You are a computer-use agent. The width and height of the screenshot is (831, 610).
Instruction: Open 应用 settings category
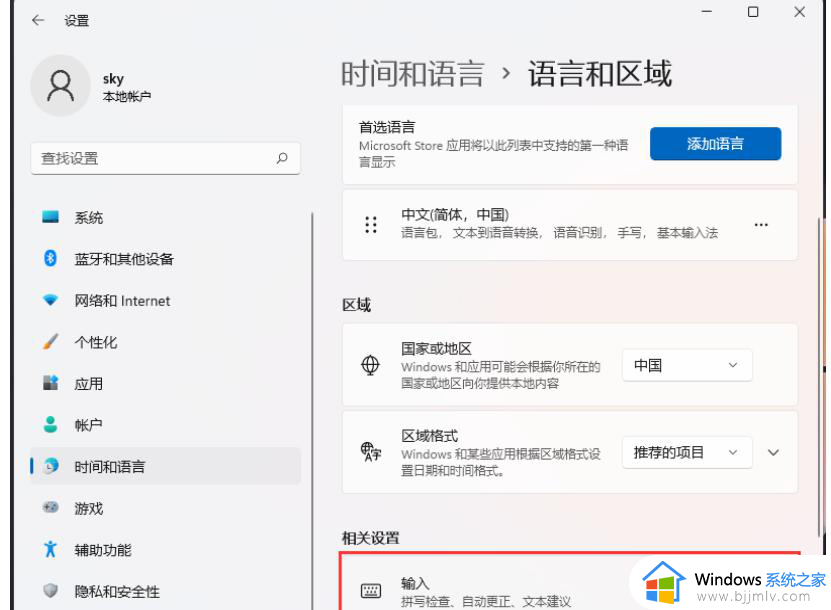pyautogui.click(x=165, y=383)
